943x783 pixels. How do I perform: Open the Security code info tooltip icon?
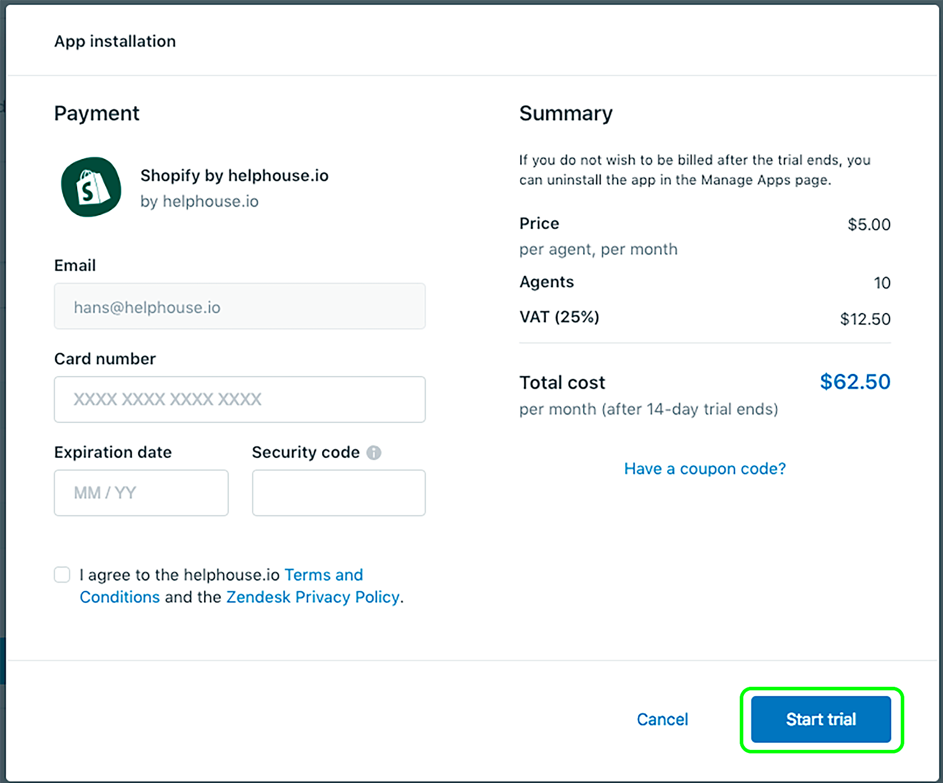374,452
